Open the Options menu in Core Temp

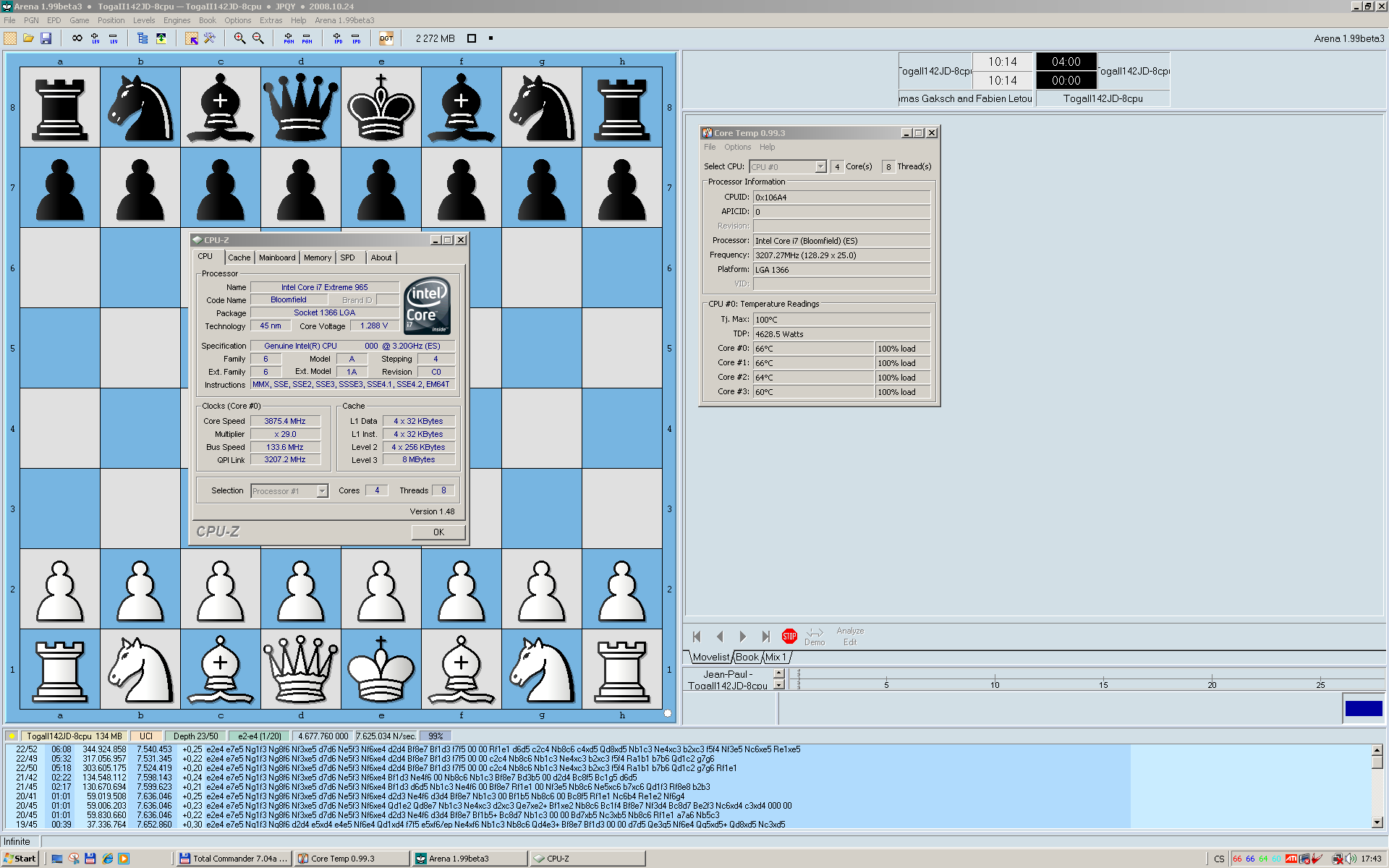738,147
